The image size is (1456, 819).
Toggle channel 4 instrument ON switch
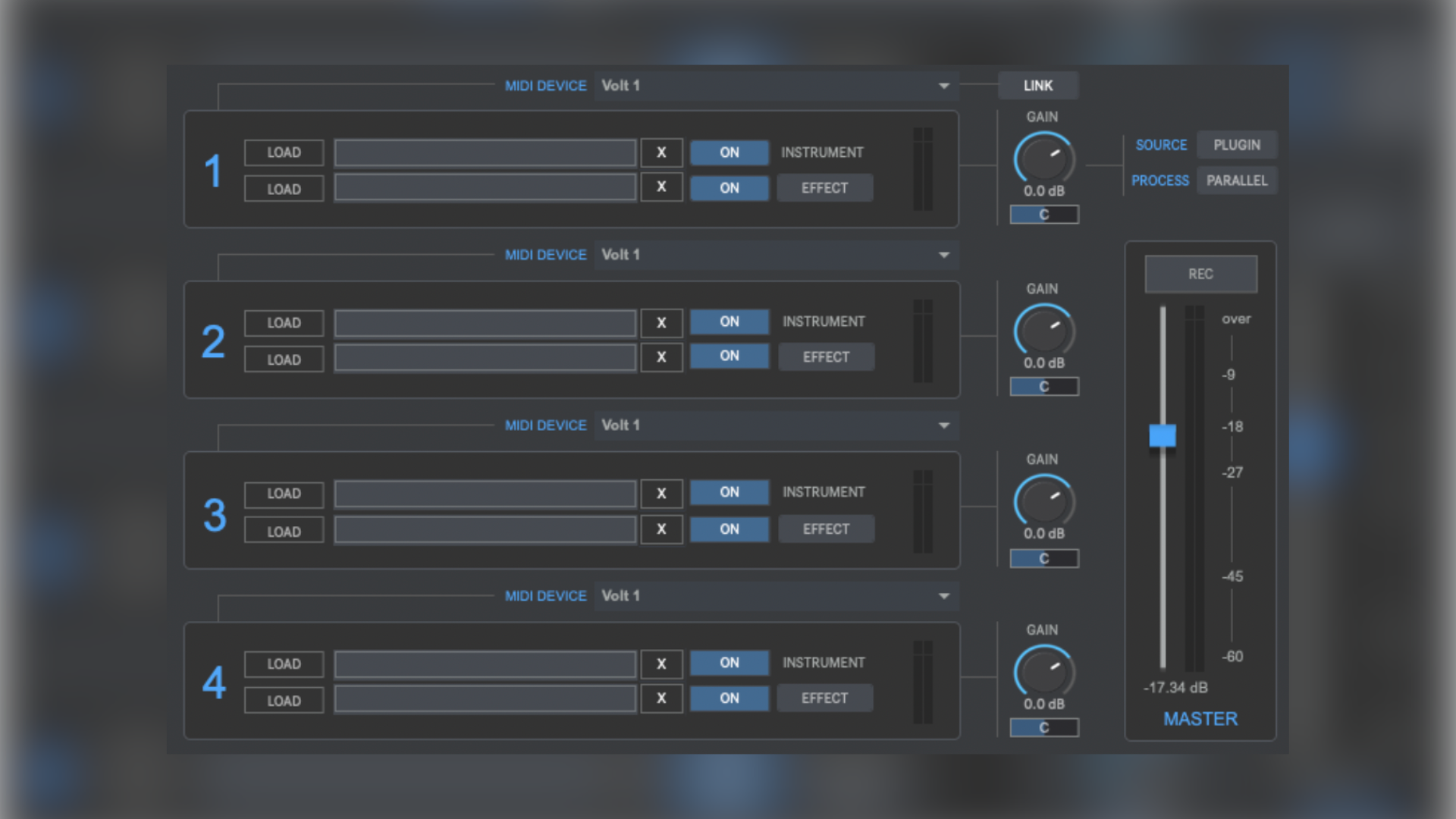coord(728,662)
